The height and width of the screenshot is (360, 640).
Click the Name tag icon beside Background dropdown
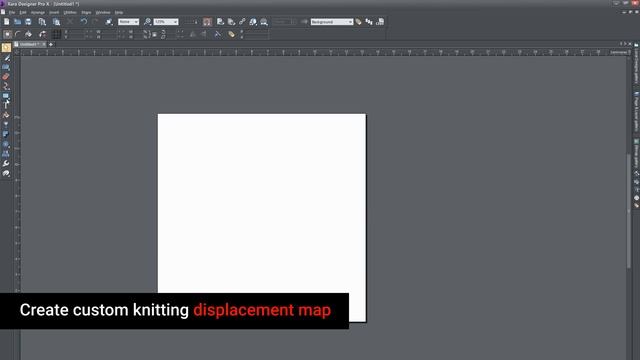pyautogui.click(x=358, y=22)
